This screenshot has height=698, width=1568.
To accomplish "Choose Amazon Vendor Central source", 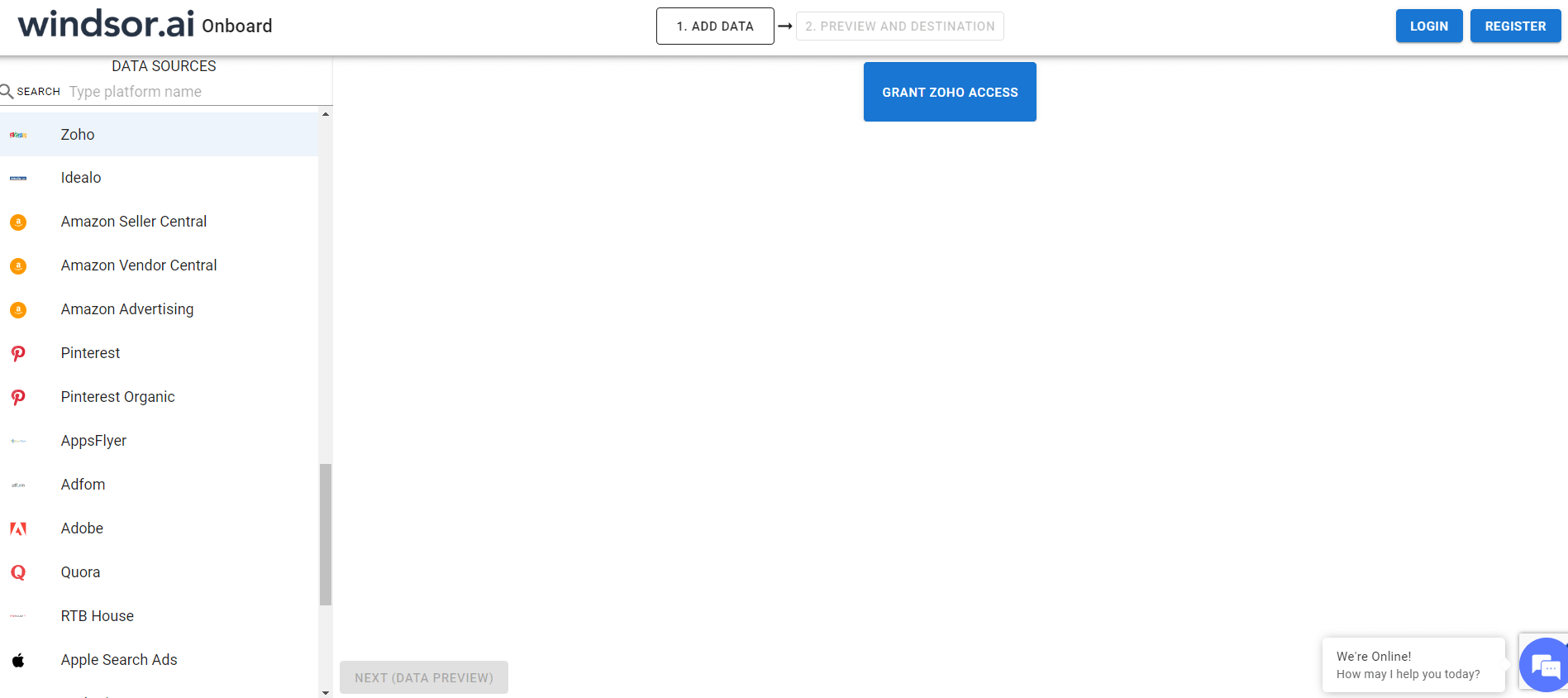I will tap(159, 265).
